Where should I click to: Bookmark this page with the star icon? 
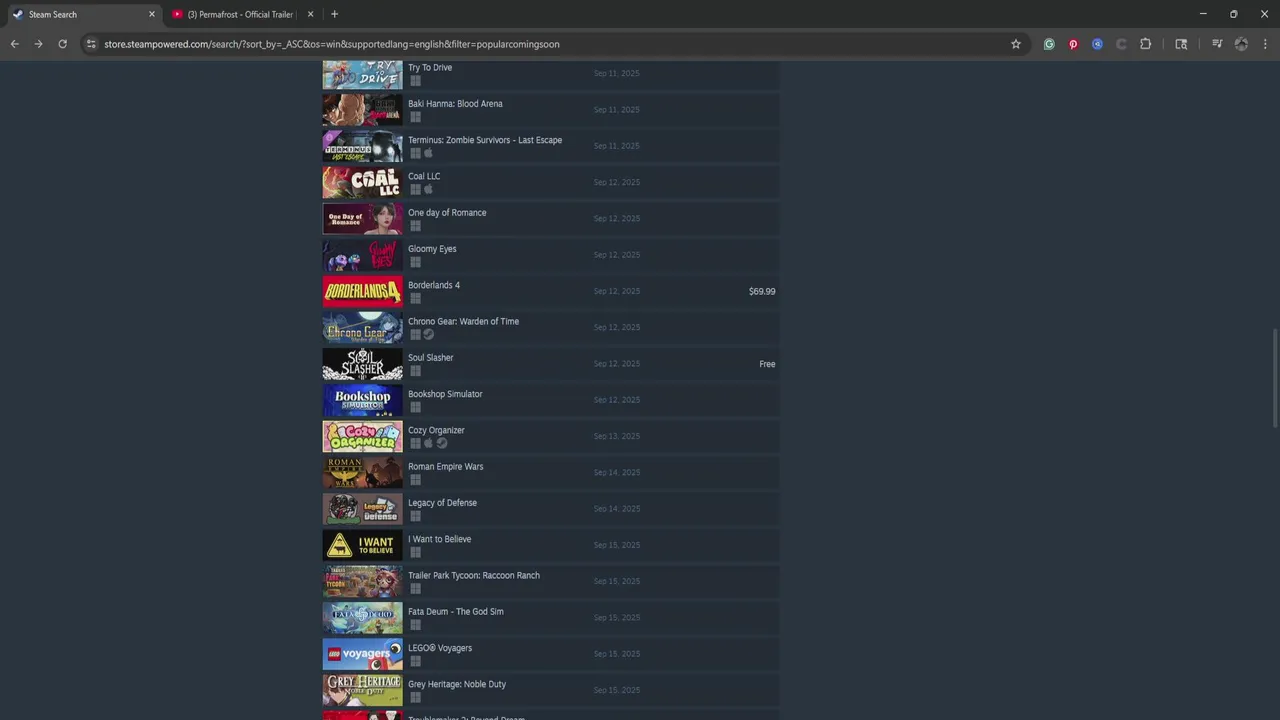pyautogui.click(x=1016, y=44)
